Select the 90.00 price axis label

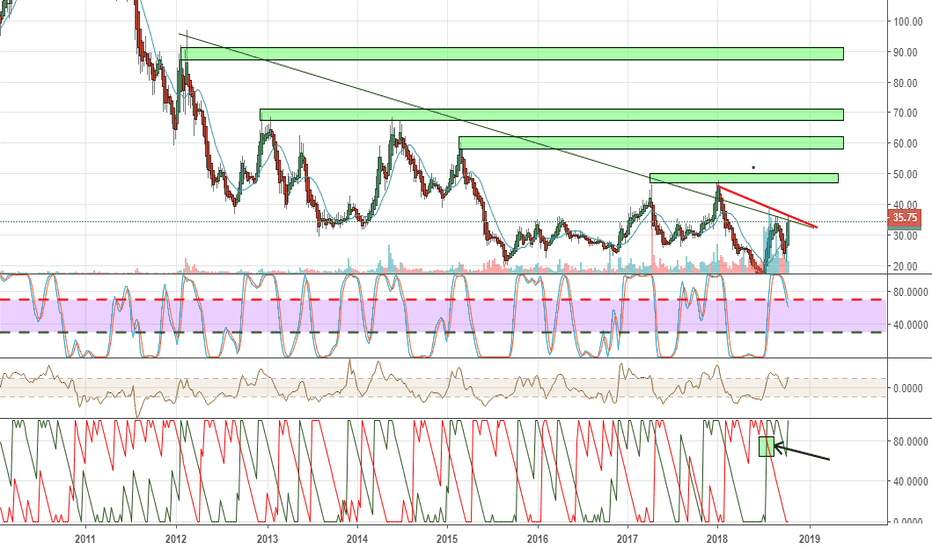tap(905, 52)
